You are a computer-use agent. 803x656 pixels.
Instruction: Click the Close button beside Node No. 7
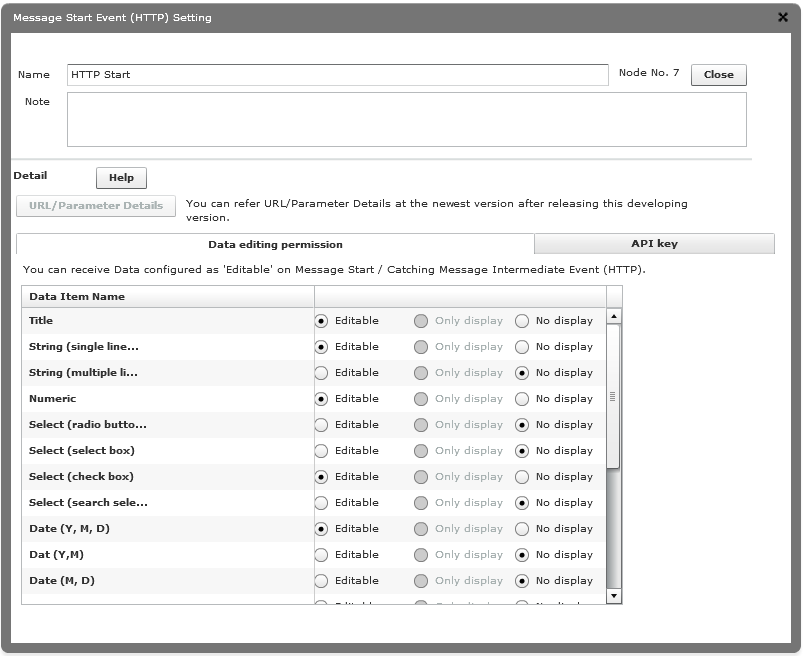click(718, 74)
